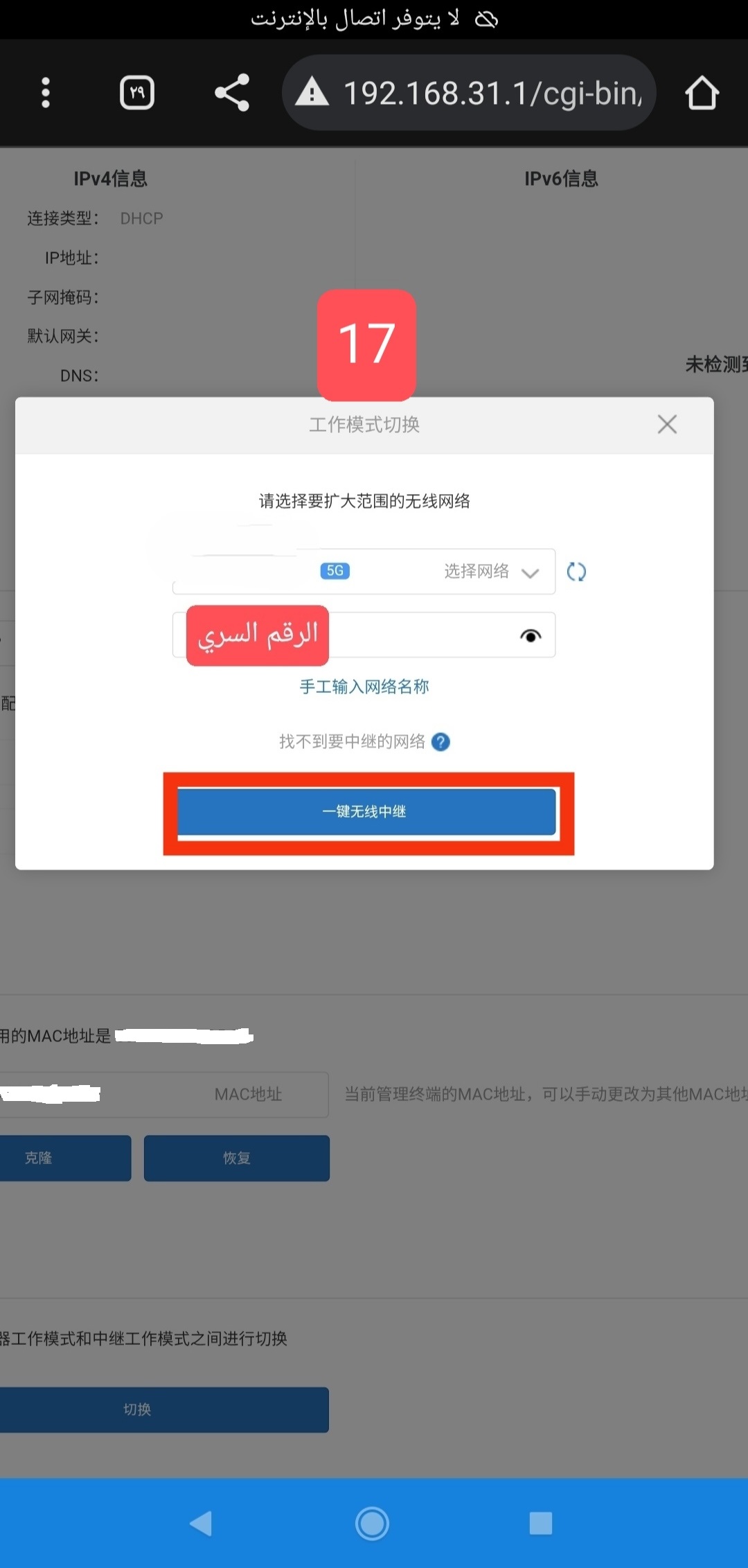Open help for 找不到要中继的网络
The image size is (748, 1568).
(x=440, y=742)
